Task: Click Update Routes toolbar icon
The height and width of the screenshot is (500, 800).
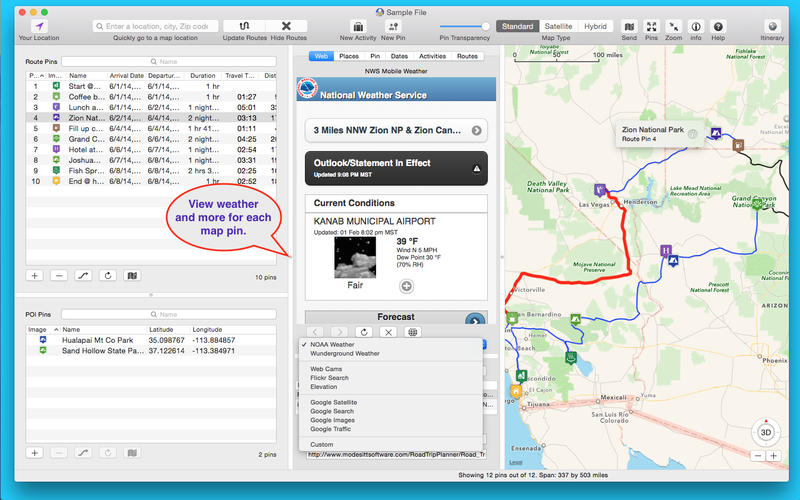Action: [244, 26]
